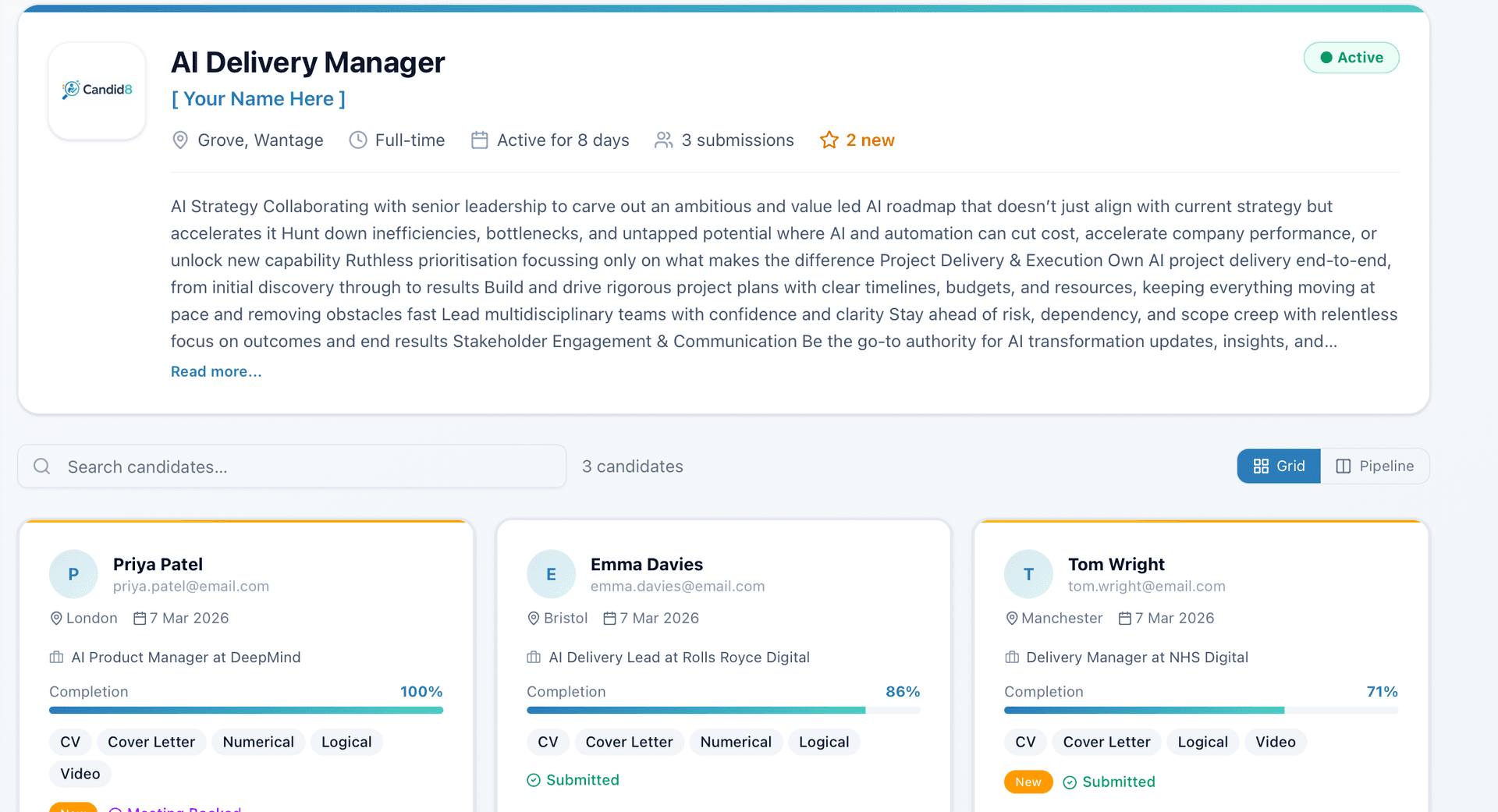
Task: Click Priya Patel's completion progress bar
Action: click(x=246, y=710)
